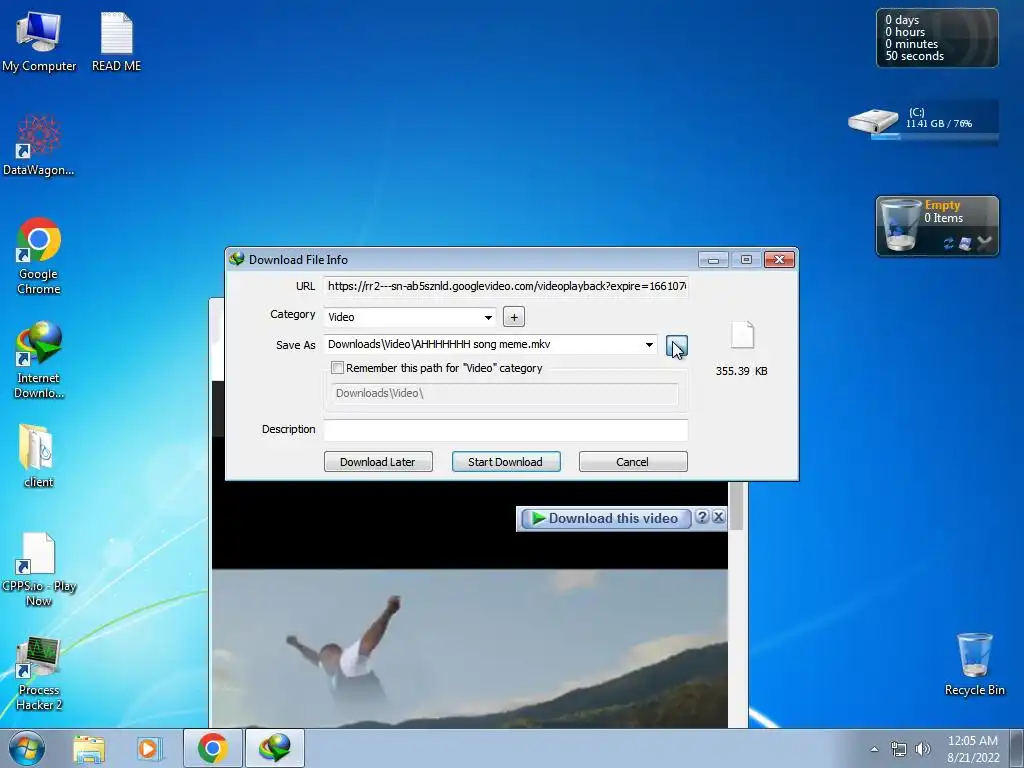
Task: Cancel the download dialog
Action: pos(633,462)
